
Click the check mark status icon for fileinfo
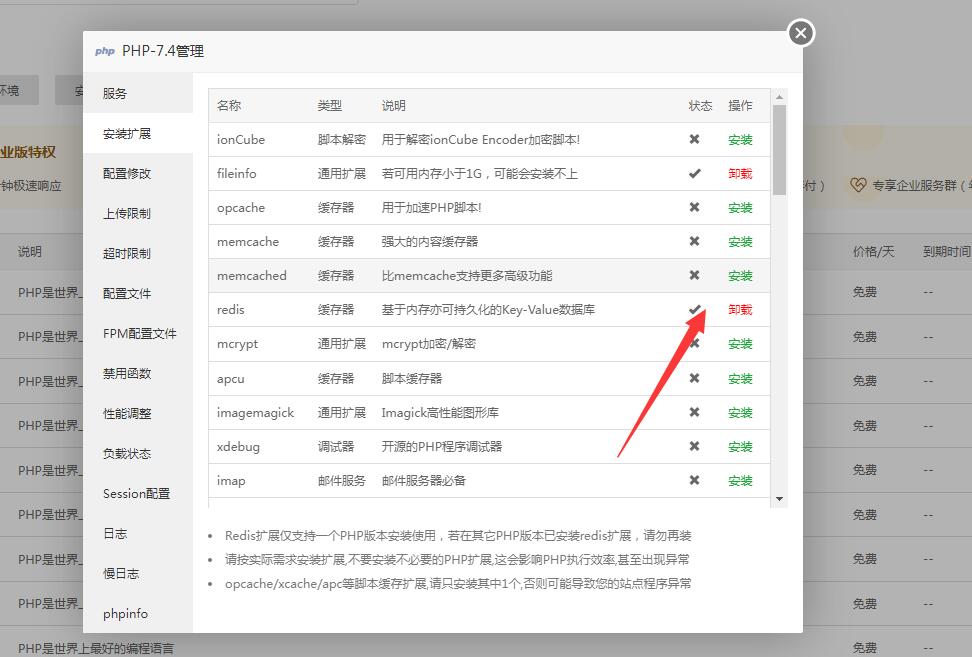[695, 173]
